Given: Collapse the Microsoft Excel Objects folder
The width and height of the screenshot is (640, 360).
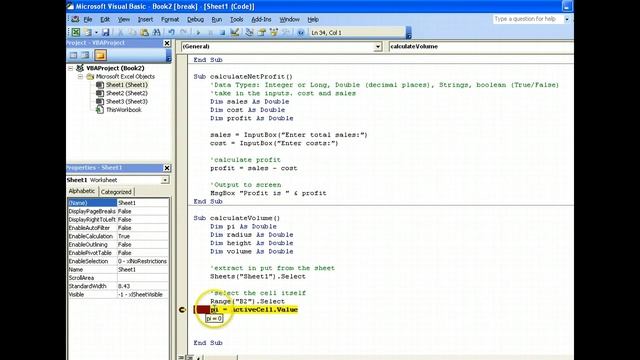Looking at the screenshot, I should (80, 76).
